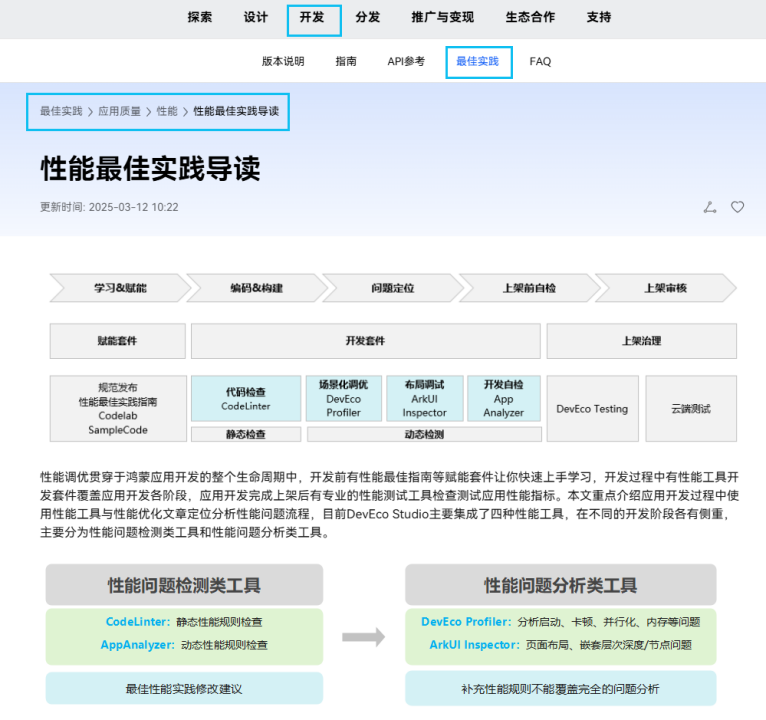
Task: Click the 代码检查 CodeLinter diagram box
Action: tap(246, 399)
